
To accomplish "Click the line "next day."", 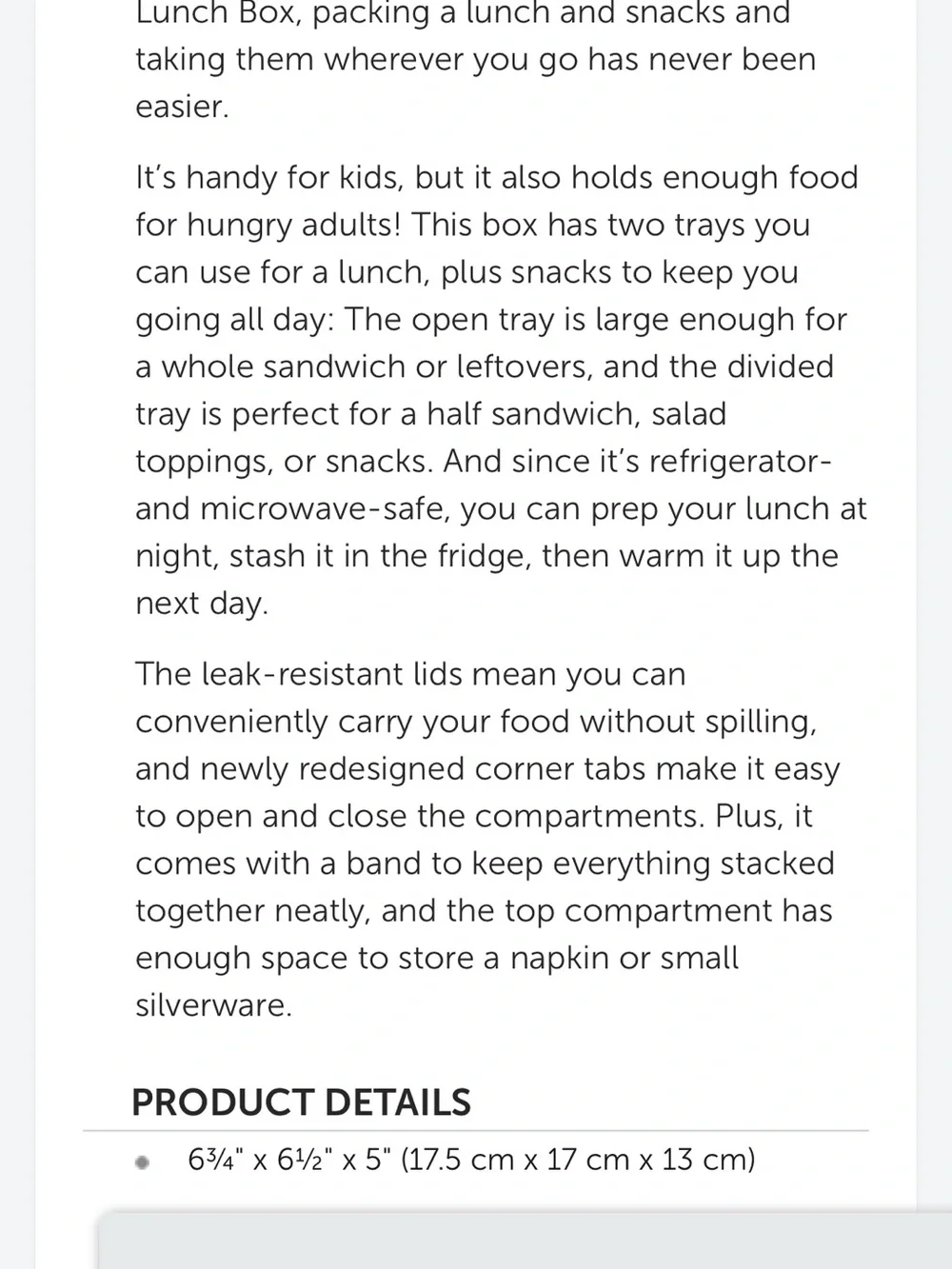I will coord(202,604).
